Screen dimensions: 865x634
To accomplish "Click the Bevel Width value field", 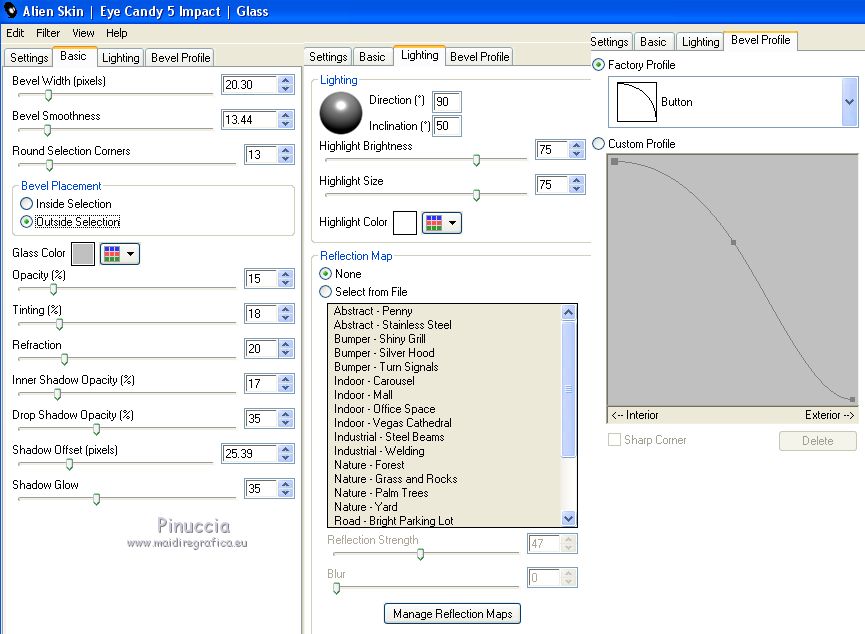I will click(x=249, y=84).
